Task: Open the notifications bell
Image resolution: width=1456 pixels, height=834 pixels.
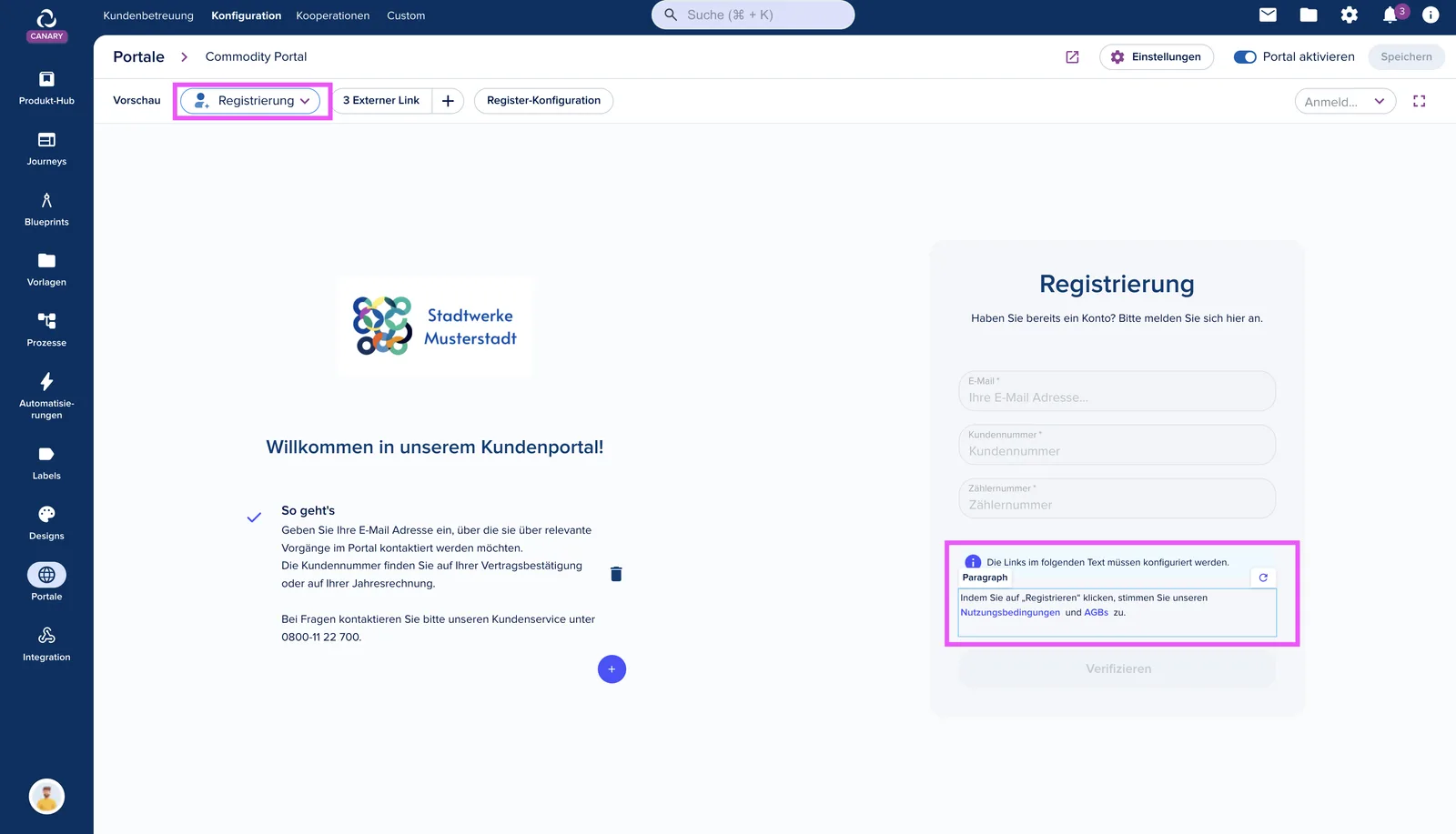Action: (1390, 15)
